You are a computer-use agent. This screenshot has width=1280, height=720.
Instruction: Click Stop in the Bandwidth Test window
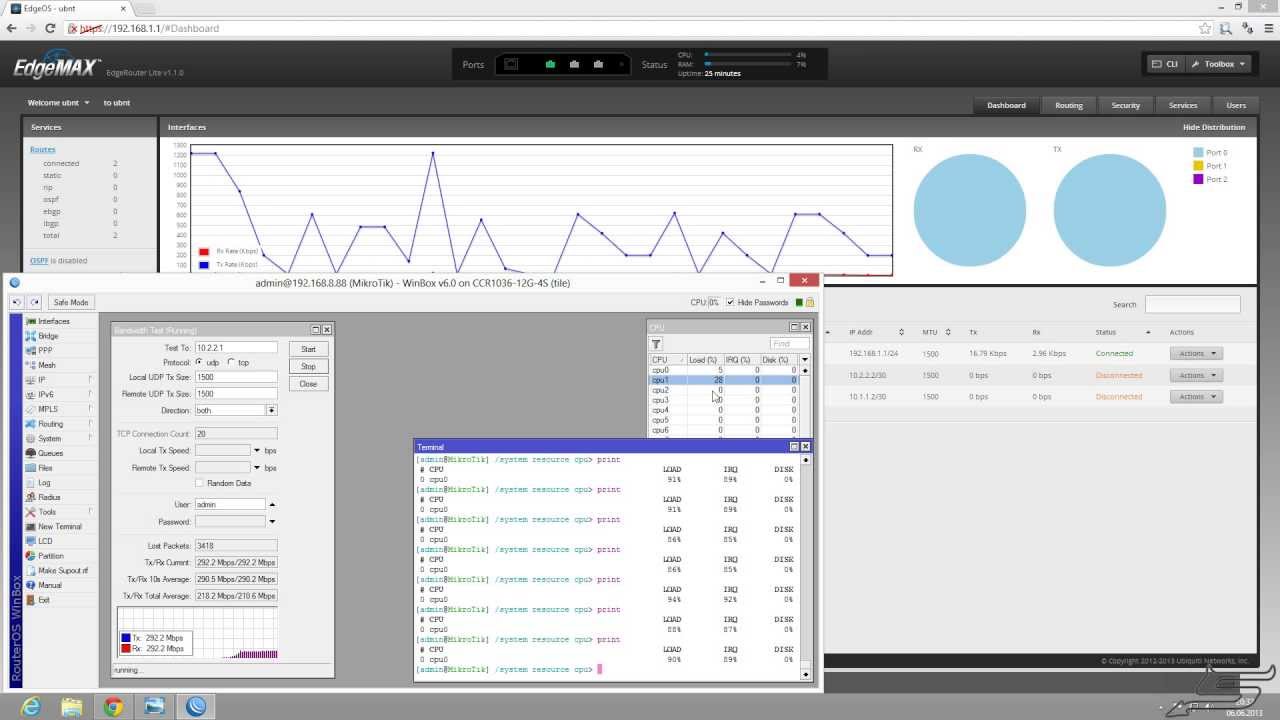point(308,366)
